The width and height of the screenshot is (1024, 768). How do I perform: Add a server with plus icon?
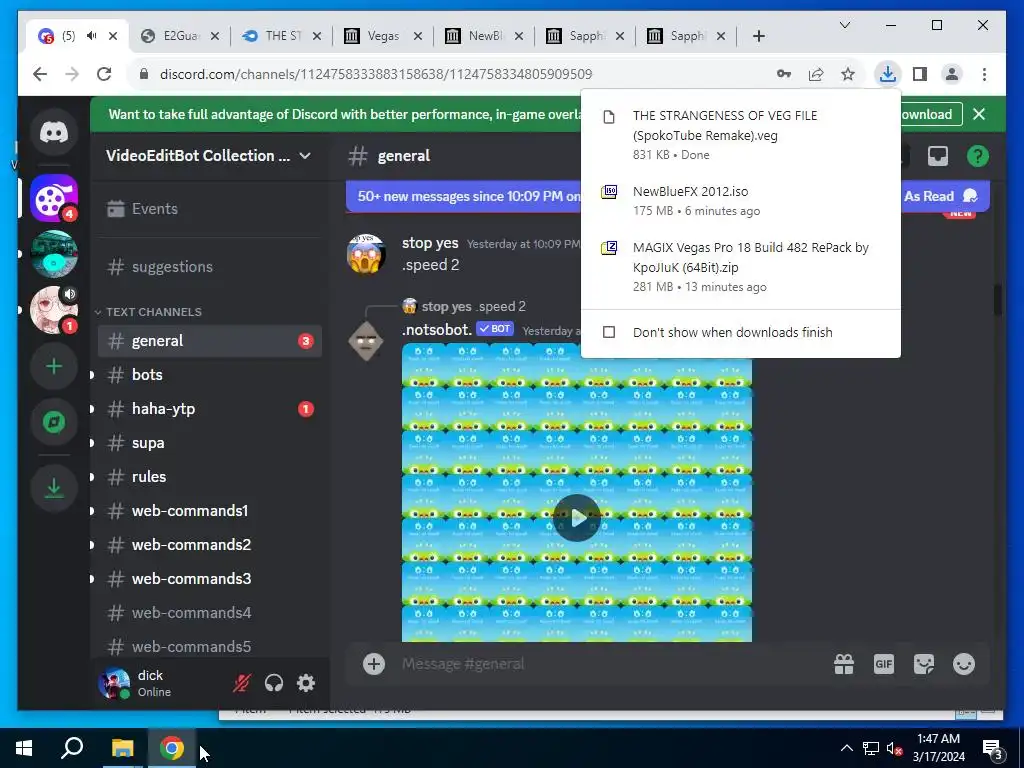pyautogui.click(x=54, y=366)
